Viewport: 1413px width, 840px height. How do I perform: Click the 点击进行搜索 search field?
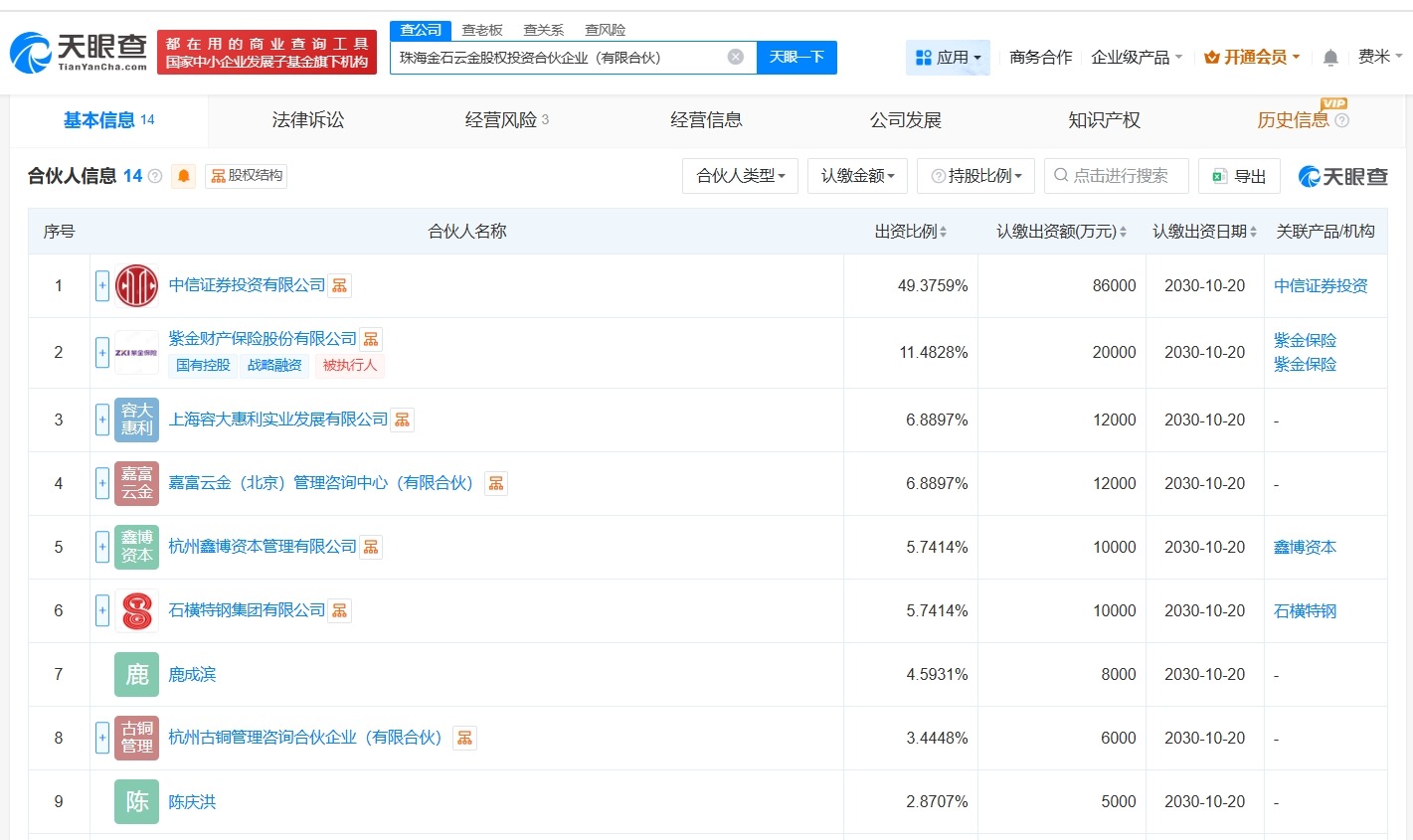1116,176
